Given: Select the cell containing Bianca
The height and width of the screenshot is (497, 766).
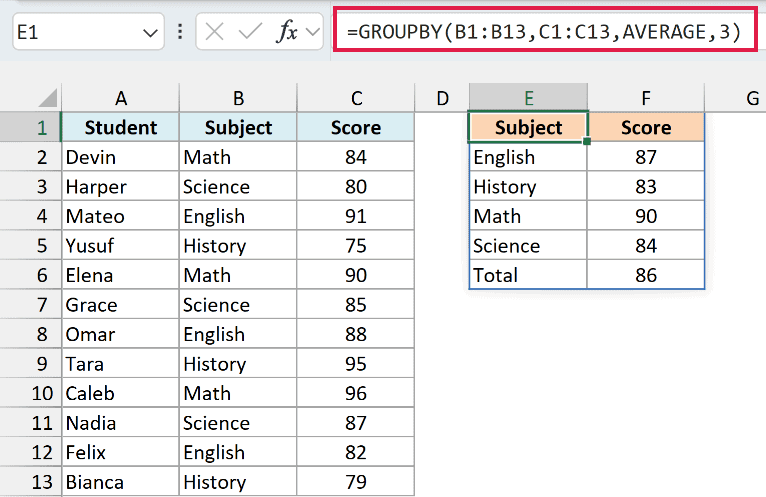Looking at the screenshot, I should point(121,482).
